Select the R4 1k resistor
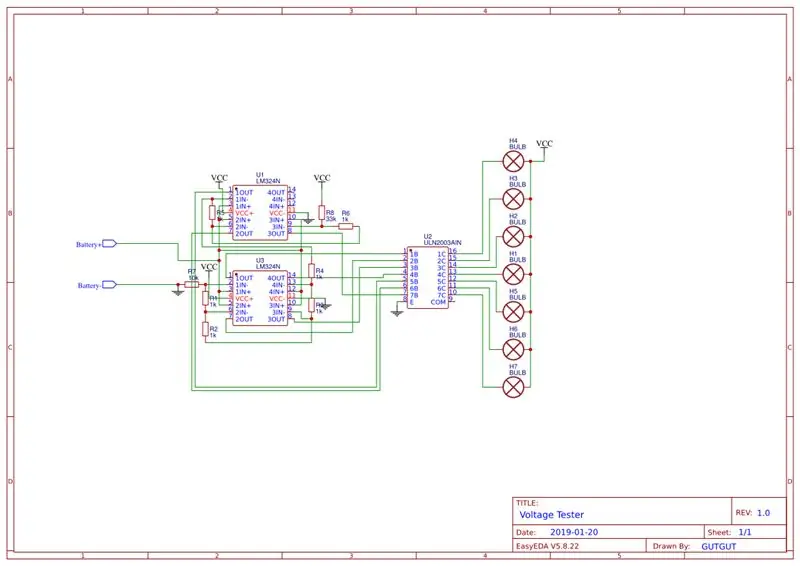The width and height of the screenshot is (800, 566). pos(311,271)
